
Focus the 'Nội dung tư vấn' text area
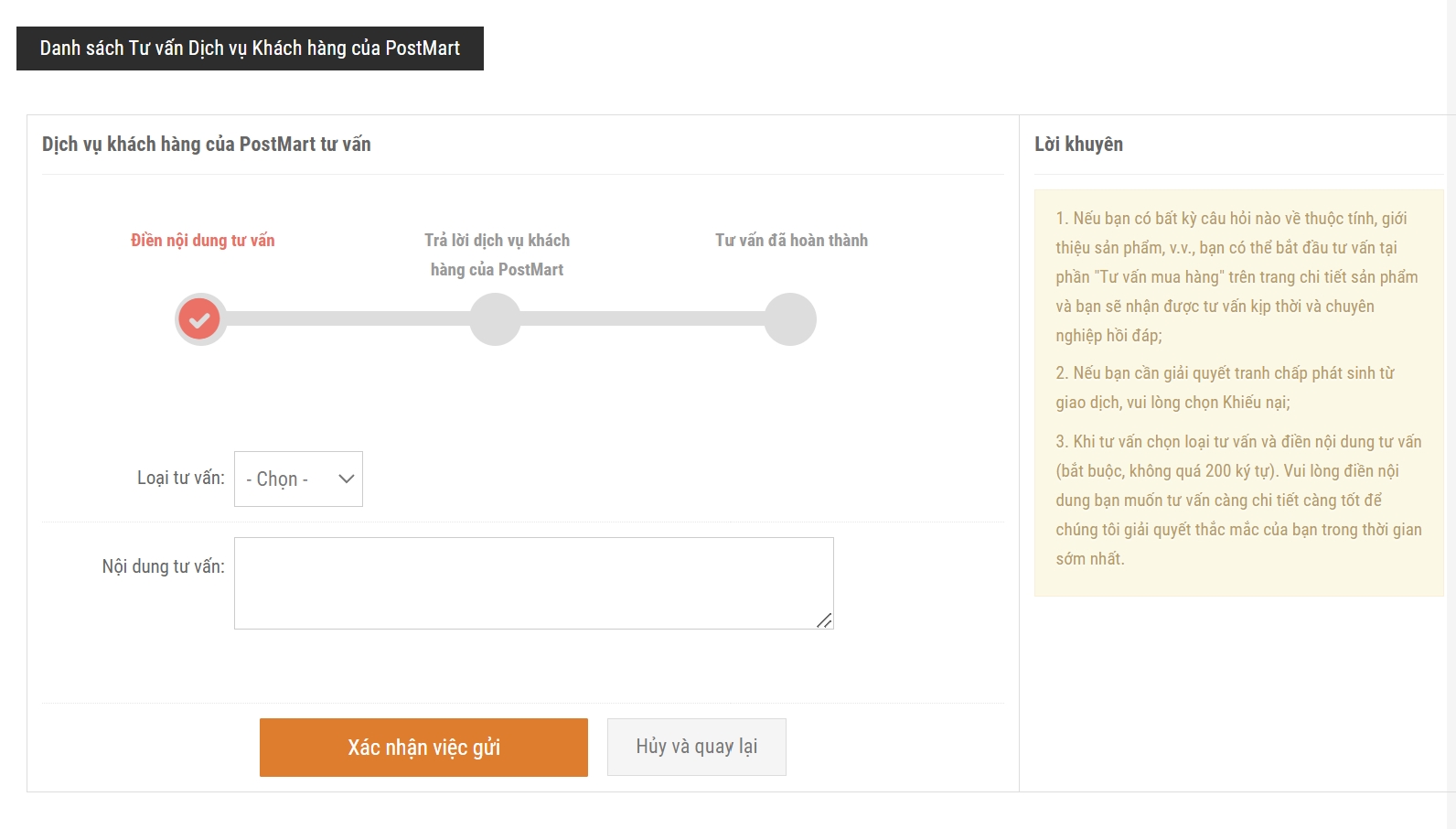coord(533,583)
